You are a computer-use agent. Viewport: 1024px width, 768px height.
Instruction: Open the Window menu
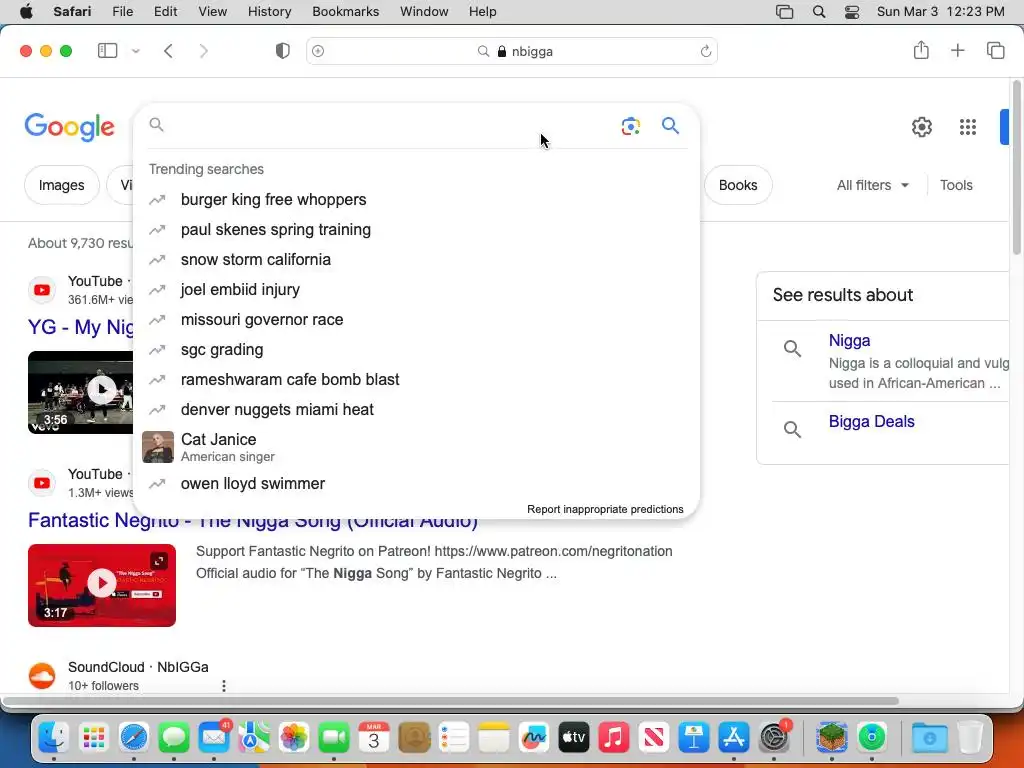424,12
